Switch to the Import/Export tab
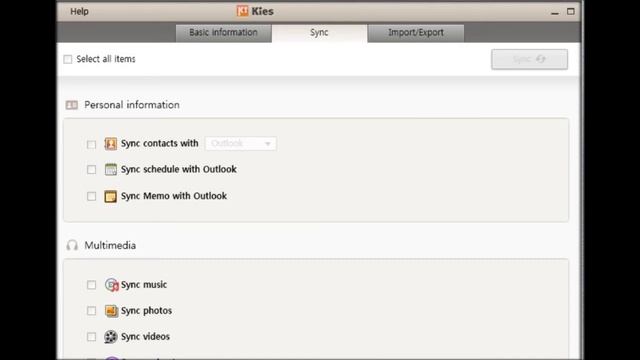 (x=416, y=33)
